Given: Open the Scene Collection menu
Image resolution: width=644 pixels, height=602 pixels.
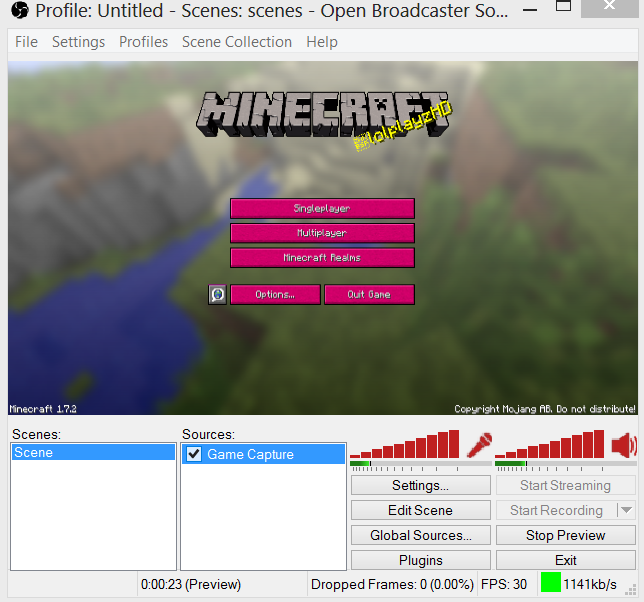Looking at the screenshot, I should coord(237,42).
